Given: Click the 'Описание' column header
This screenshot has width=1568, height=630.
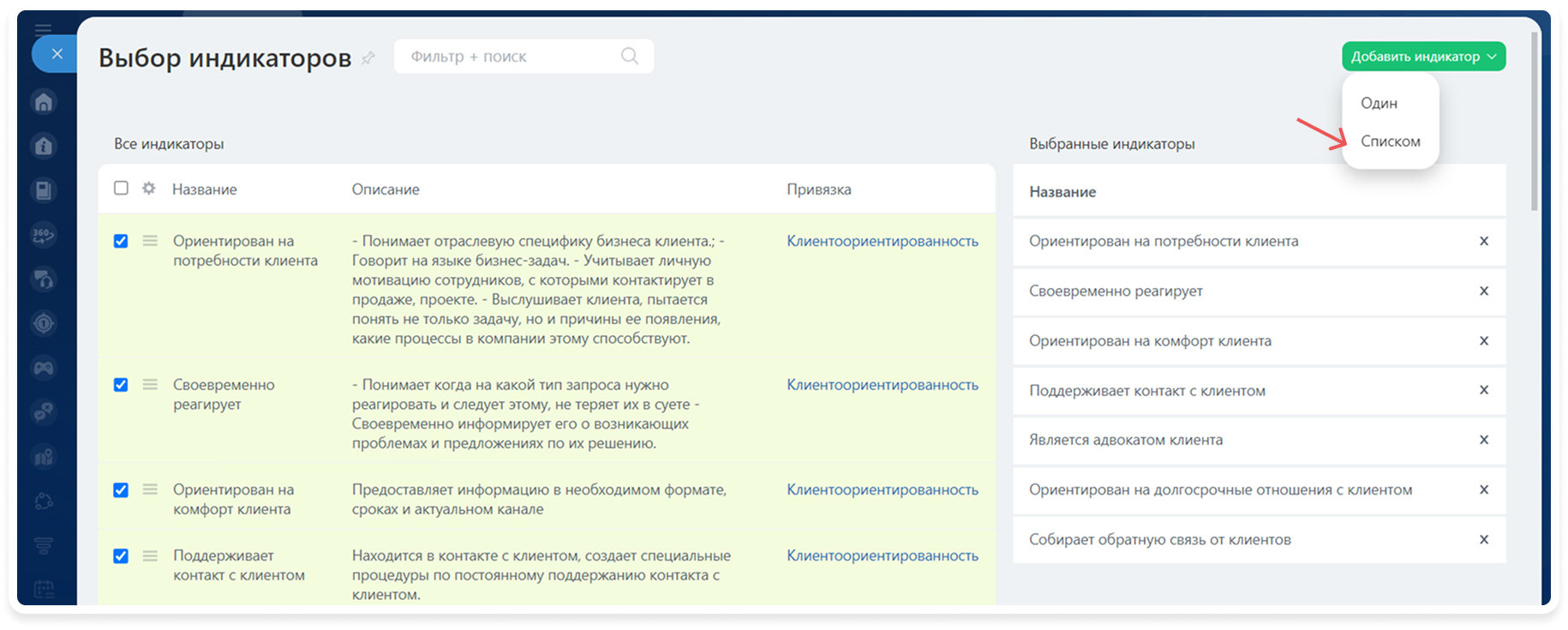Looking at the screenshot, I should coord(386,189).
